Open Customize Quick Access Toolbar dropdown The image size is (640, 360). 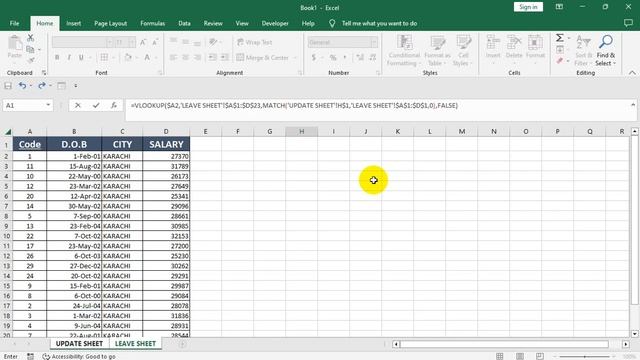[76, 86]
